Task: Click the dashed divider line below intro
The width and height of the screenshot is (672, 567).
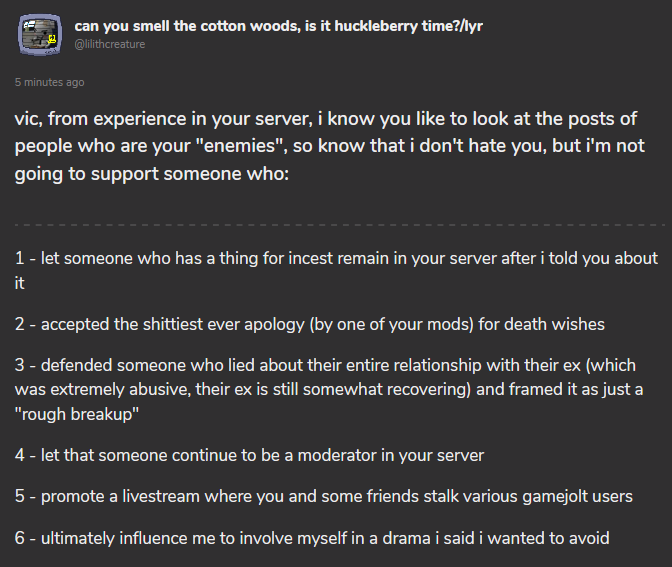Action: (x=339, y=225)
